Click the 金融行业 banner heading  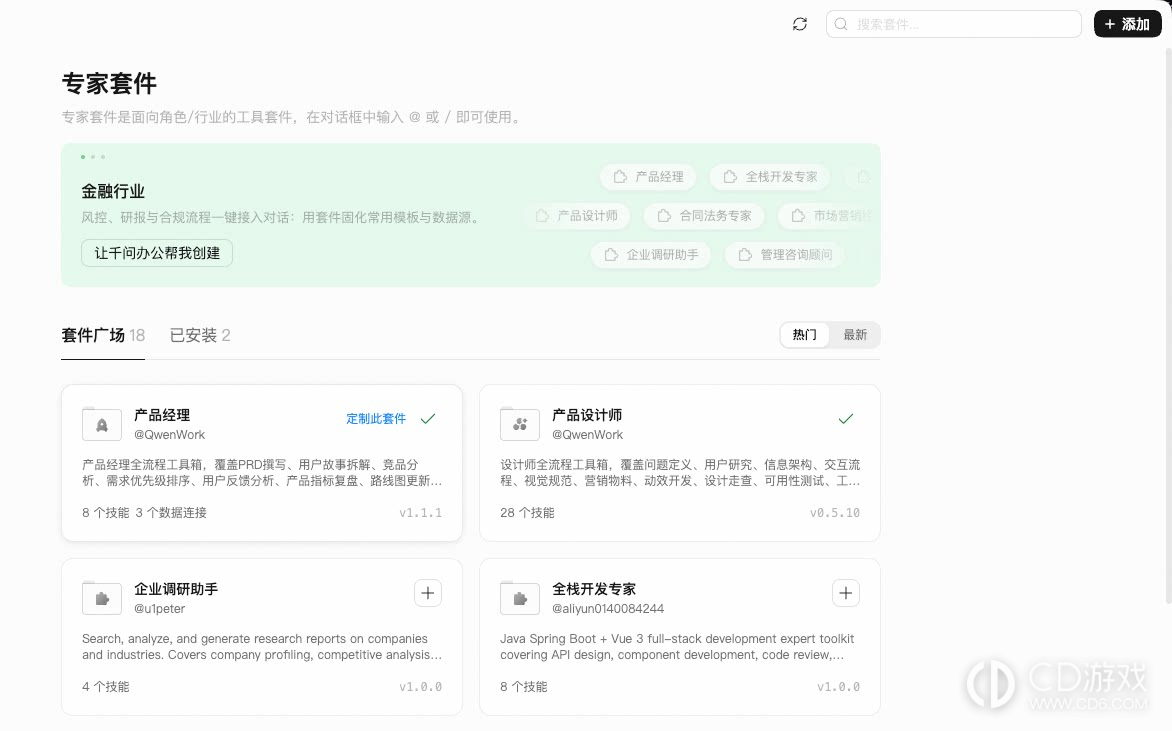coord(113,191)
